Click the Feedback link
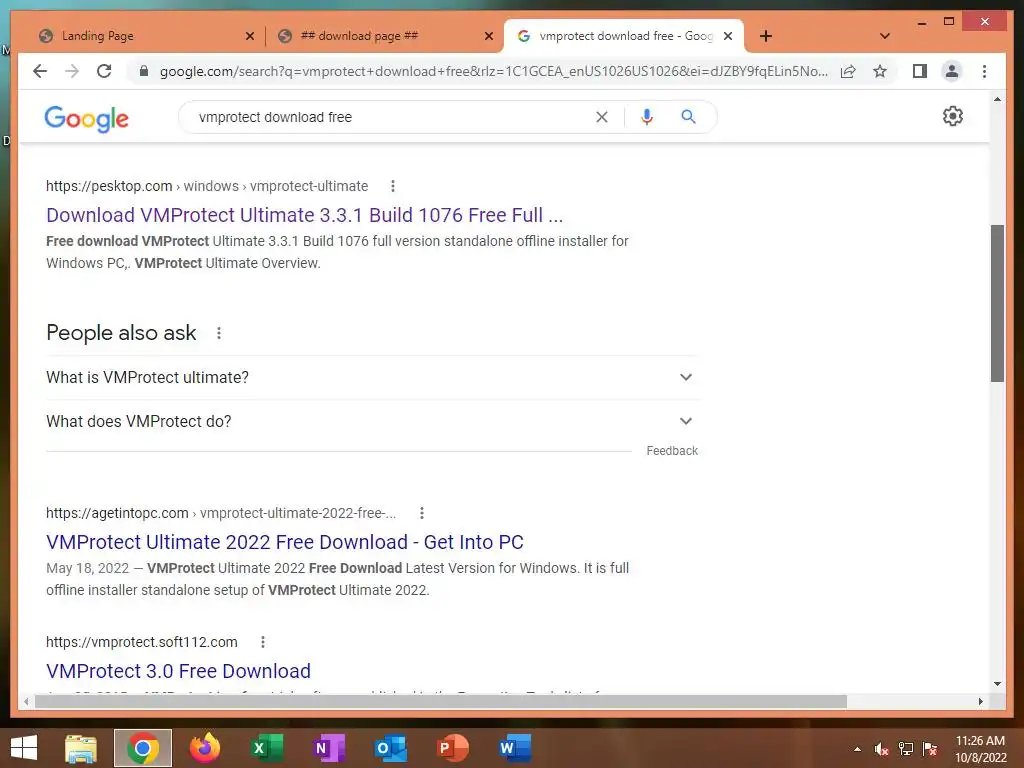 click(x=672, y=451)
